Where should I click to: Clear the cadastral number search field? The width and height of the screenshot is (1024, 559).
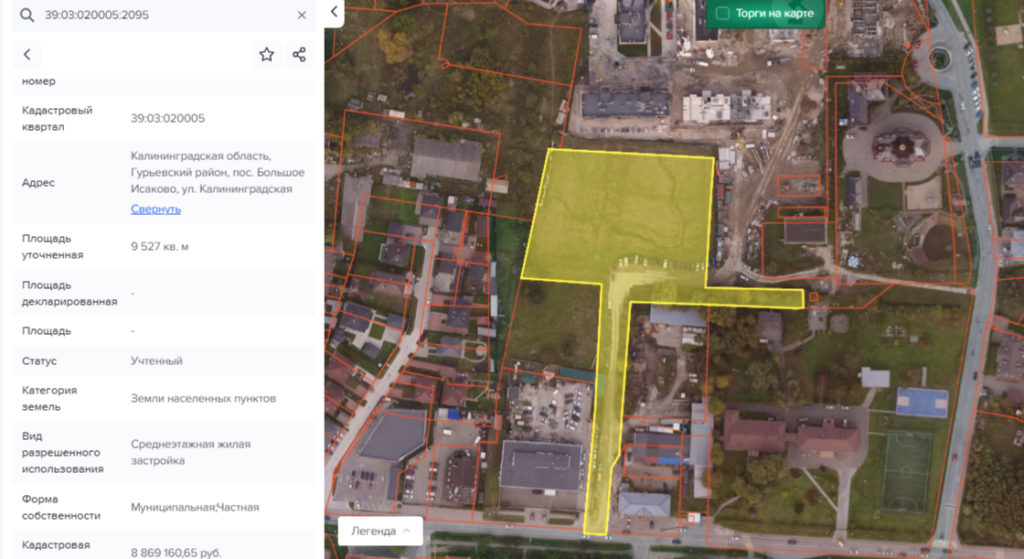tap(302, 15)
